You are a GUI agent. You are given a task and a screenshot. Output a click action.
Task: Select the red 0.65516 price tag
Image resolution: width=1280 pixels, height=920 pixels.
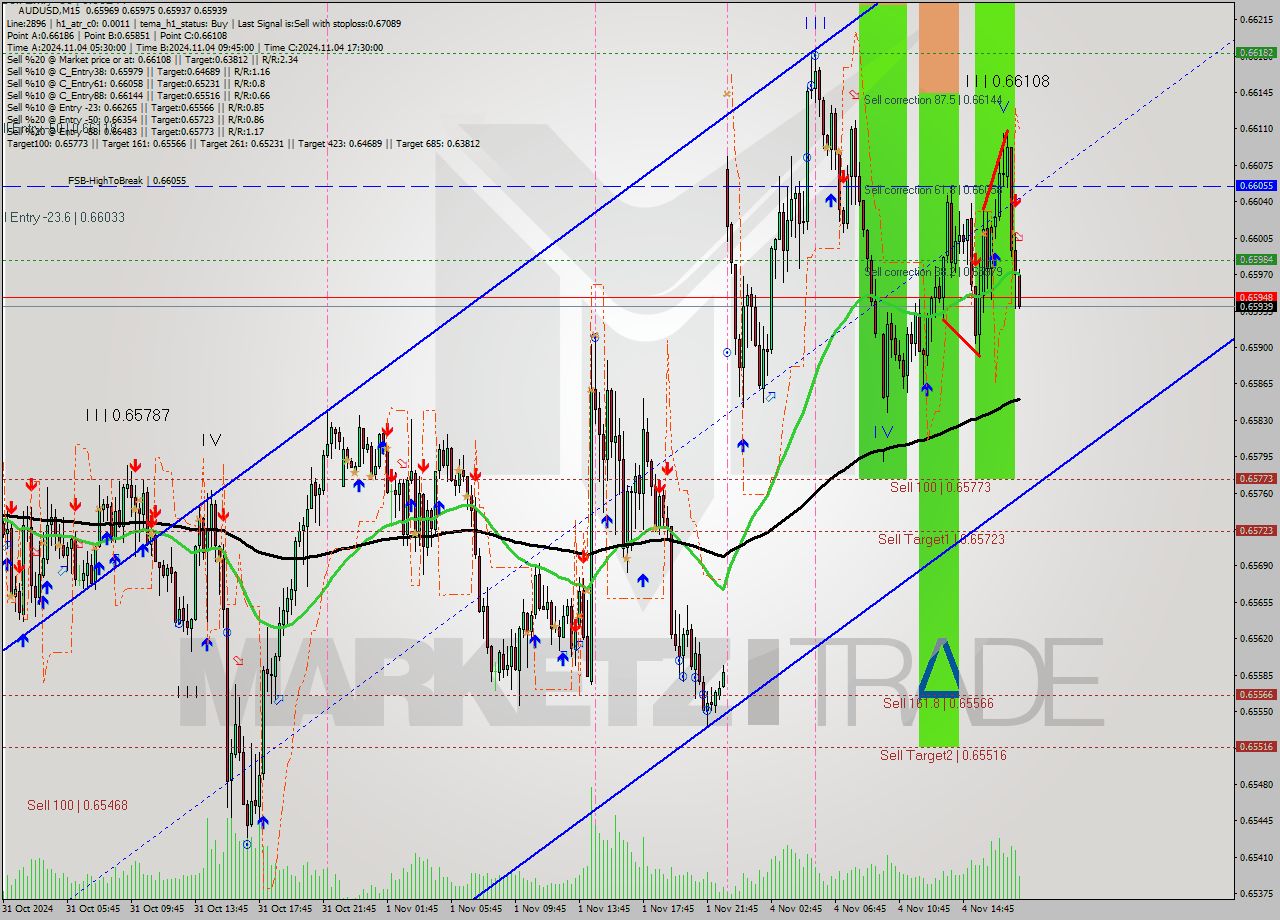point(1256,747)
